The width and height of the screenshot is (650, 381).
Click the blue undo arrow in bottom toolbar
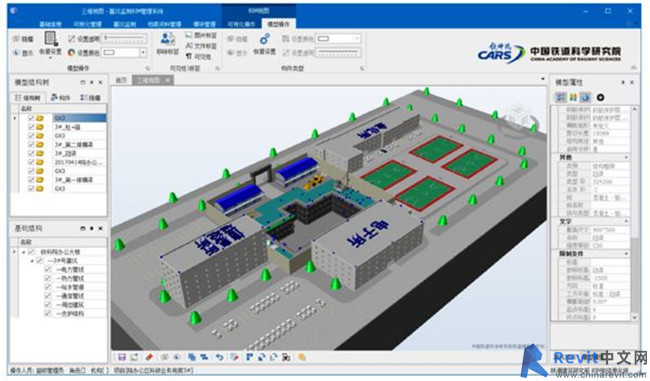(x=219, y=357)
